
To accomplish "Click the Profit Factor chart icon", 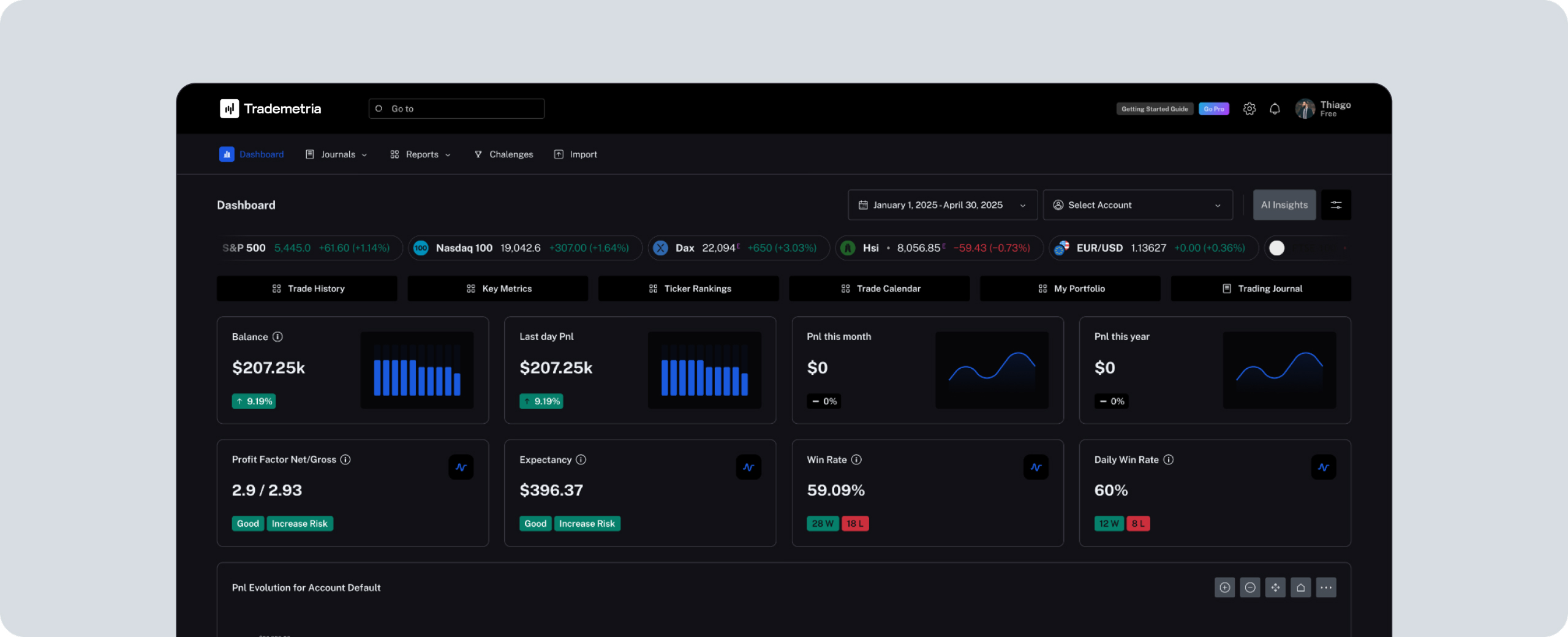I will (461, 467).
